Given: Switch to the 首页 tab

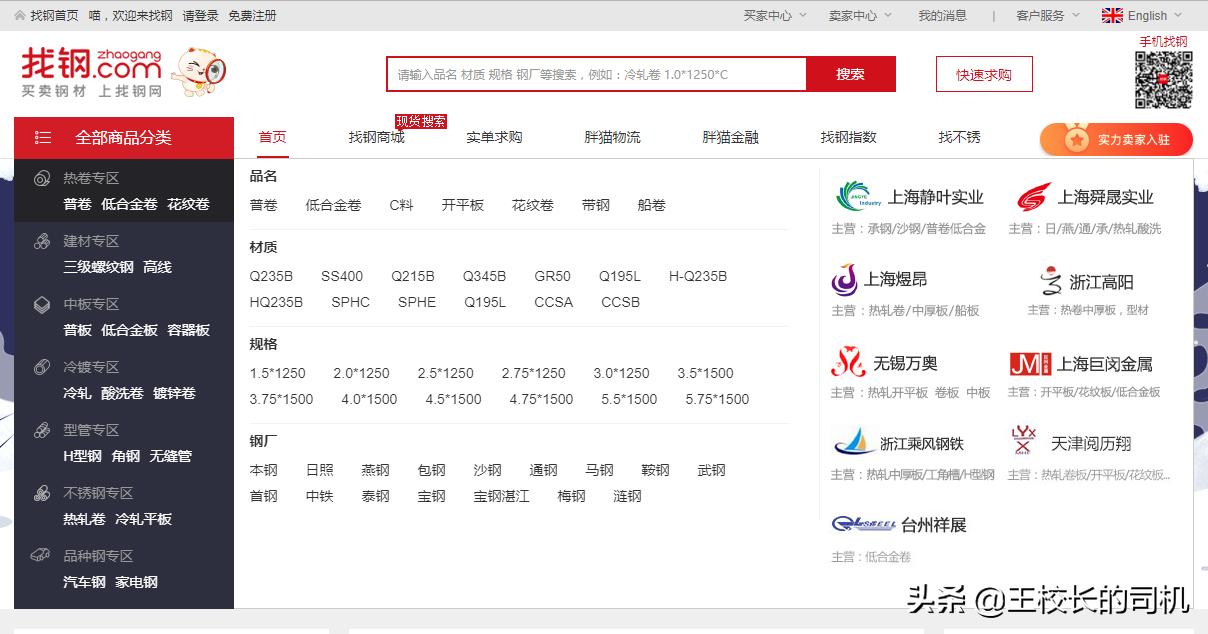Looking at the screenshot, I should click(272, 137).
